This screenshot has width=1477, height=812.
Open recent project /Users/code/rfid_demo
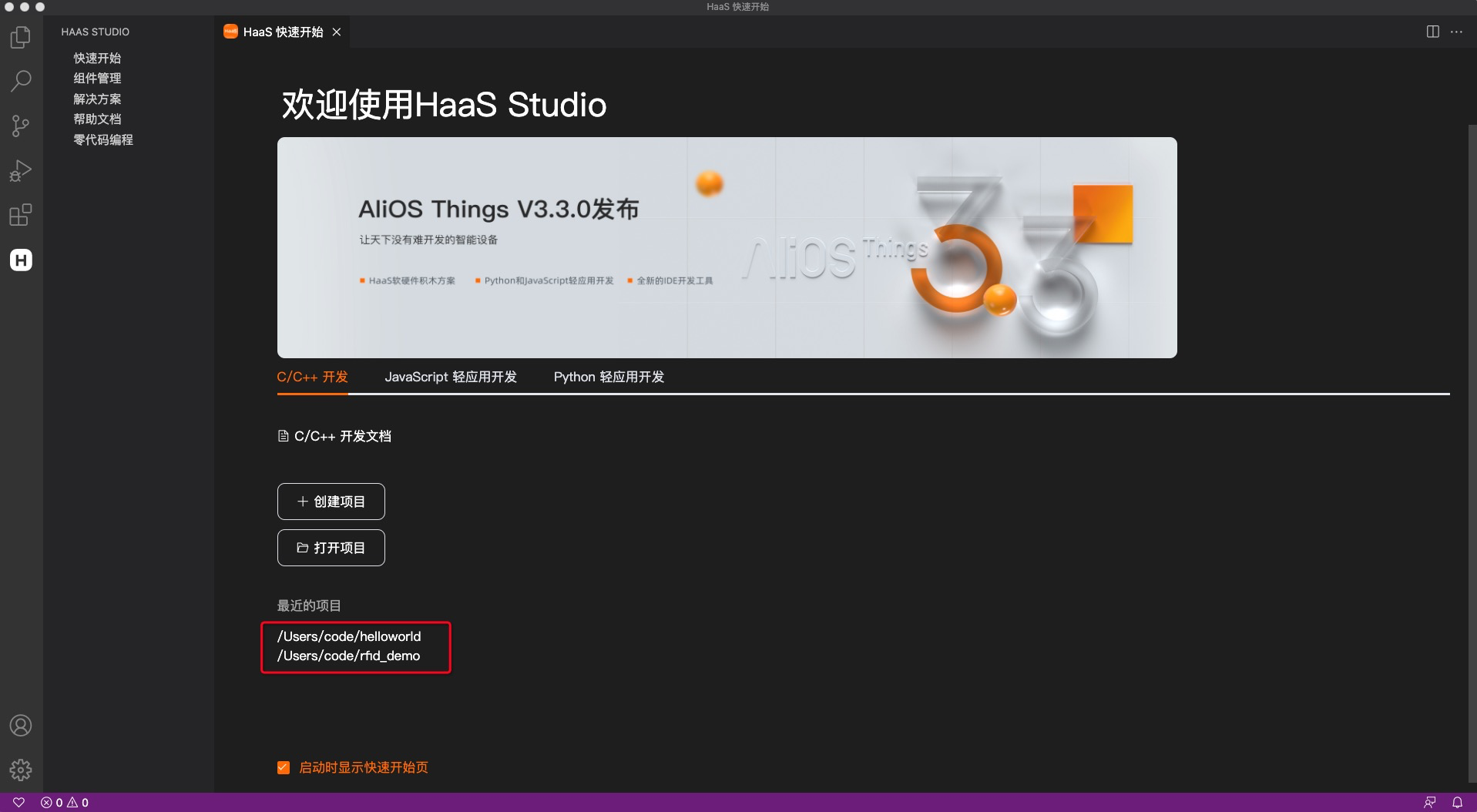pos(348,656)
